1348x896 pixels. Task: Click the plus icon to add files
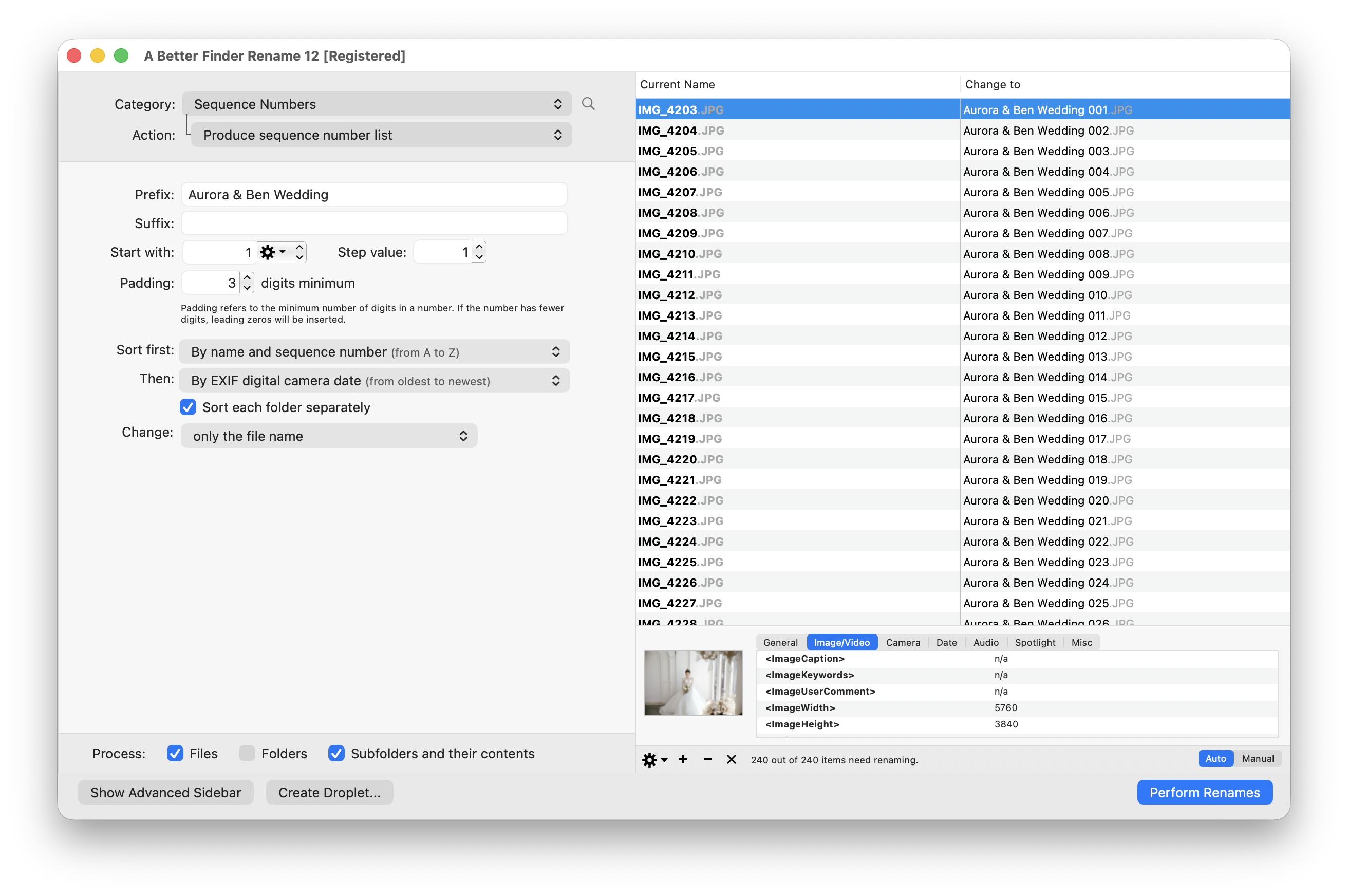tap(683, 759)
